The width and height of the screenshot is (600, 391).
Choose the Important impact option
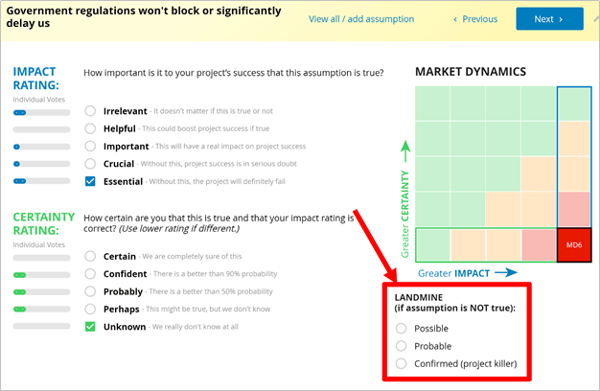(x=90, y=146)
